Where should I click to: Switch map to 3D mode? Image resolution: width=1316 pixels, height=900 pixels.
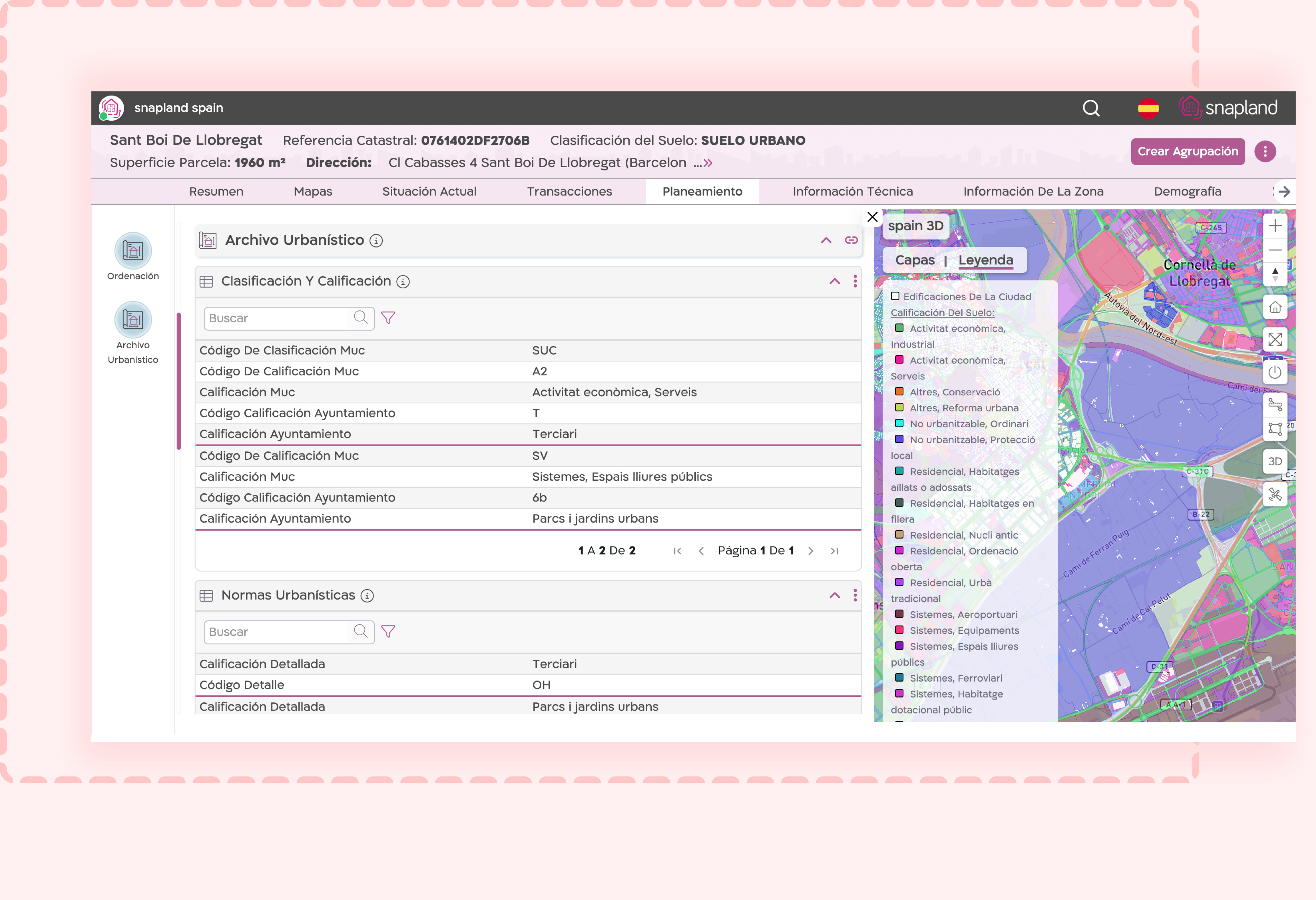[x=1275, y=462]
